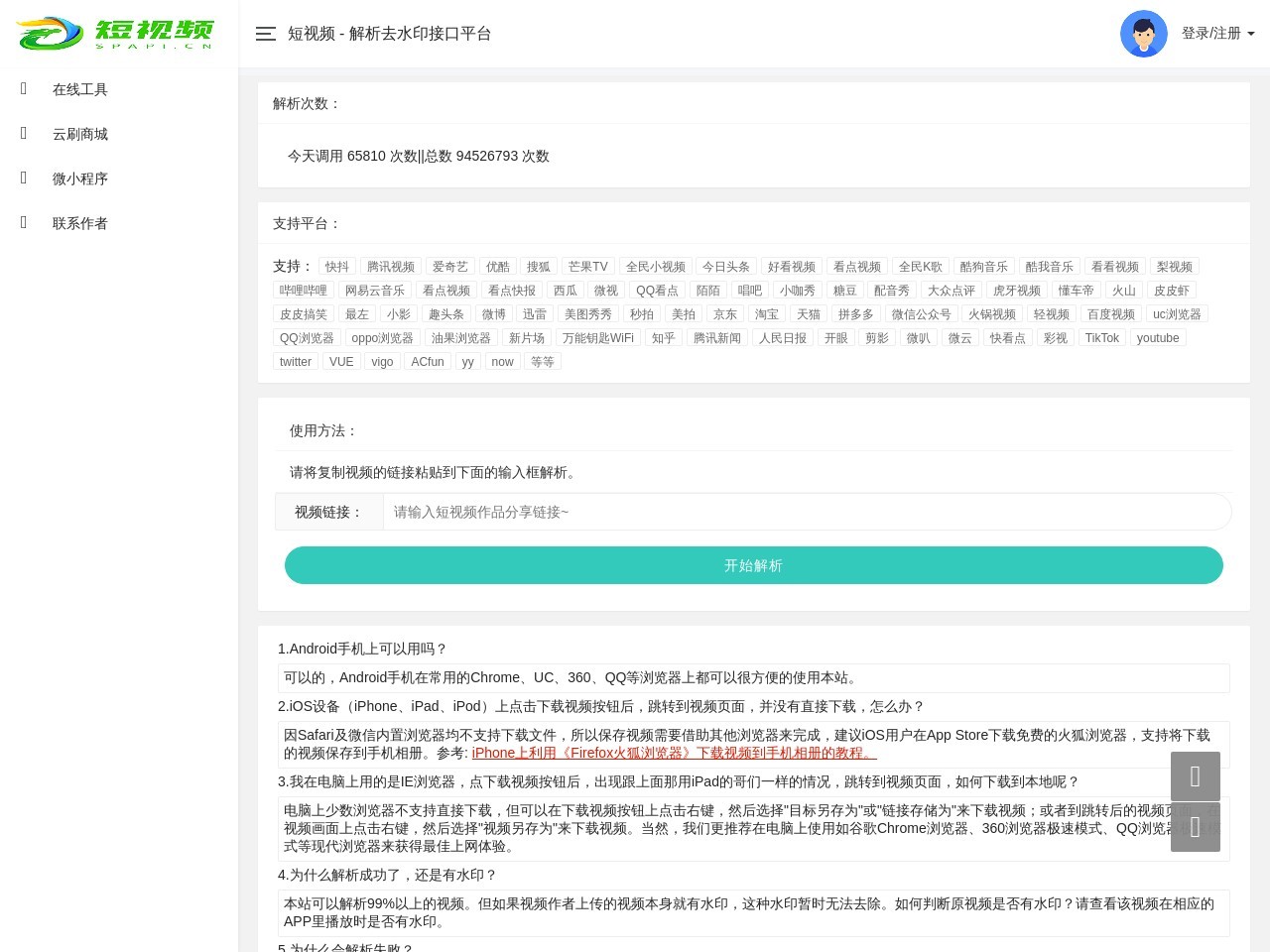Click the 优酷 platform tag

tap(498, 267)
